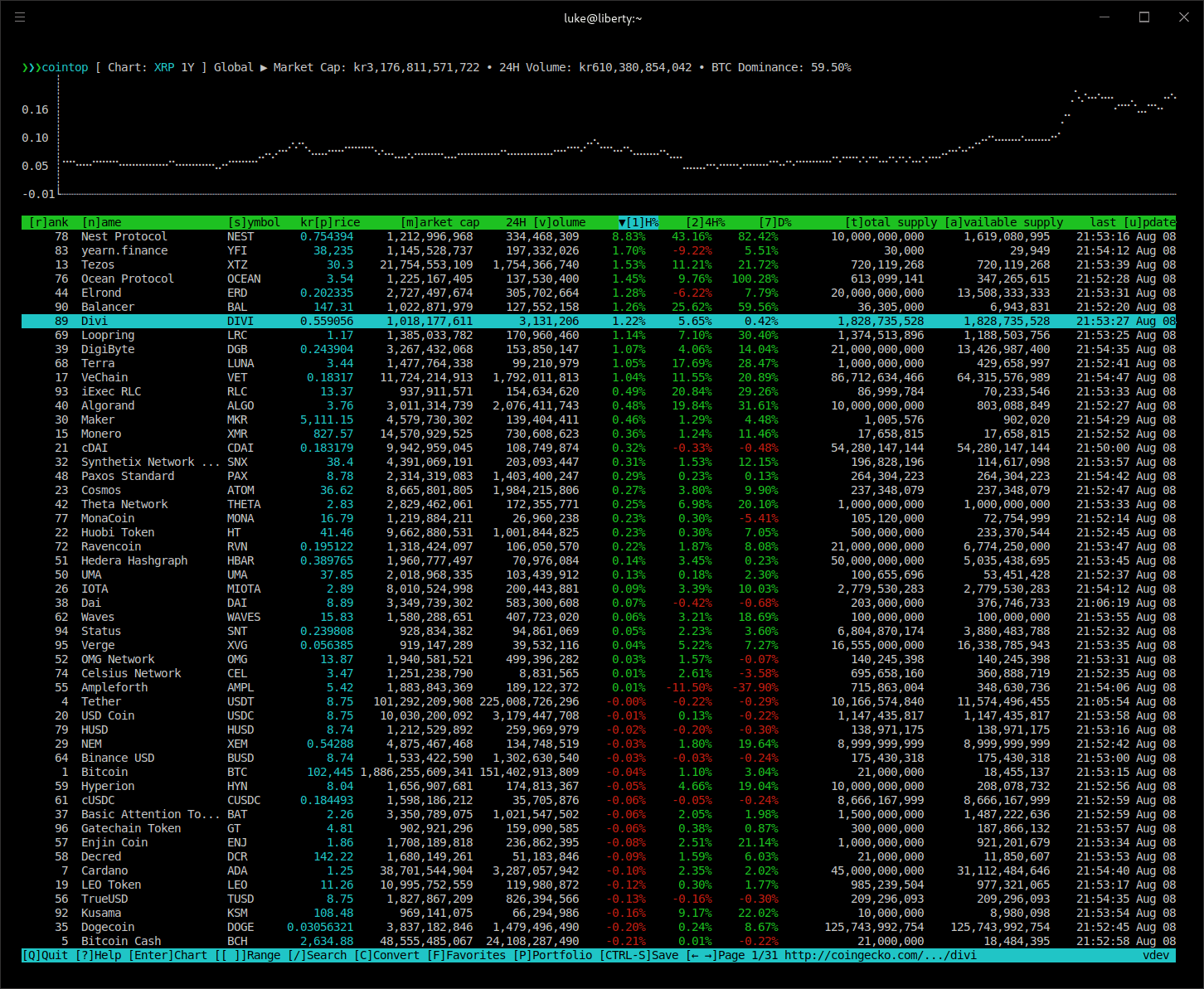Sort by [m]arket cap column header
The image size is (1204, 989).
[439, 222]
